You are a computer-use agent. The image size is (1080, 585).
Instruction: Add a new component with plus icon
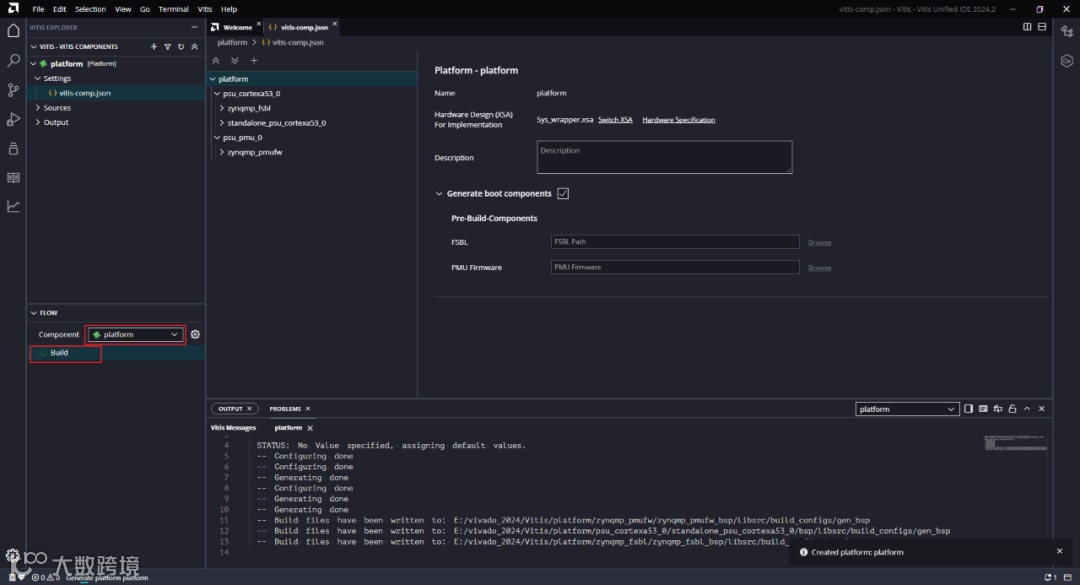pyautogui.click(x=153, y=47)
